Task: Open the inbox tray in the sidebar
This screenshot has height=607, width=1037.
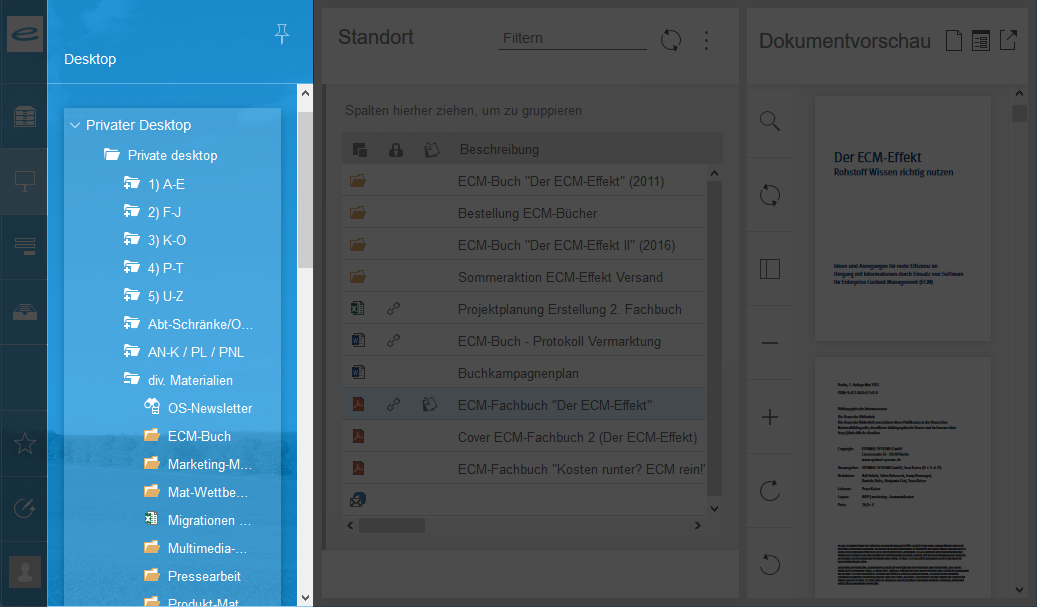Action: point(25,311)
